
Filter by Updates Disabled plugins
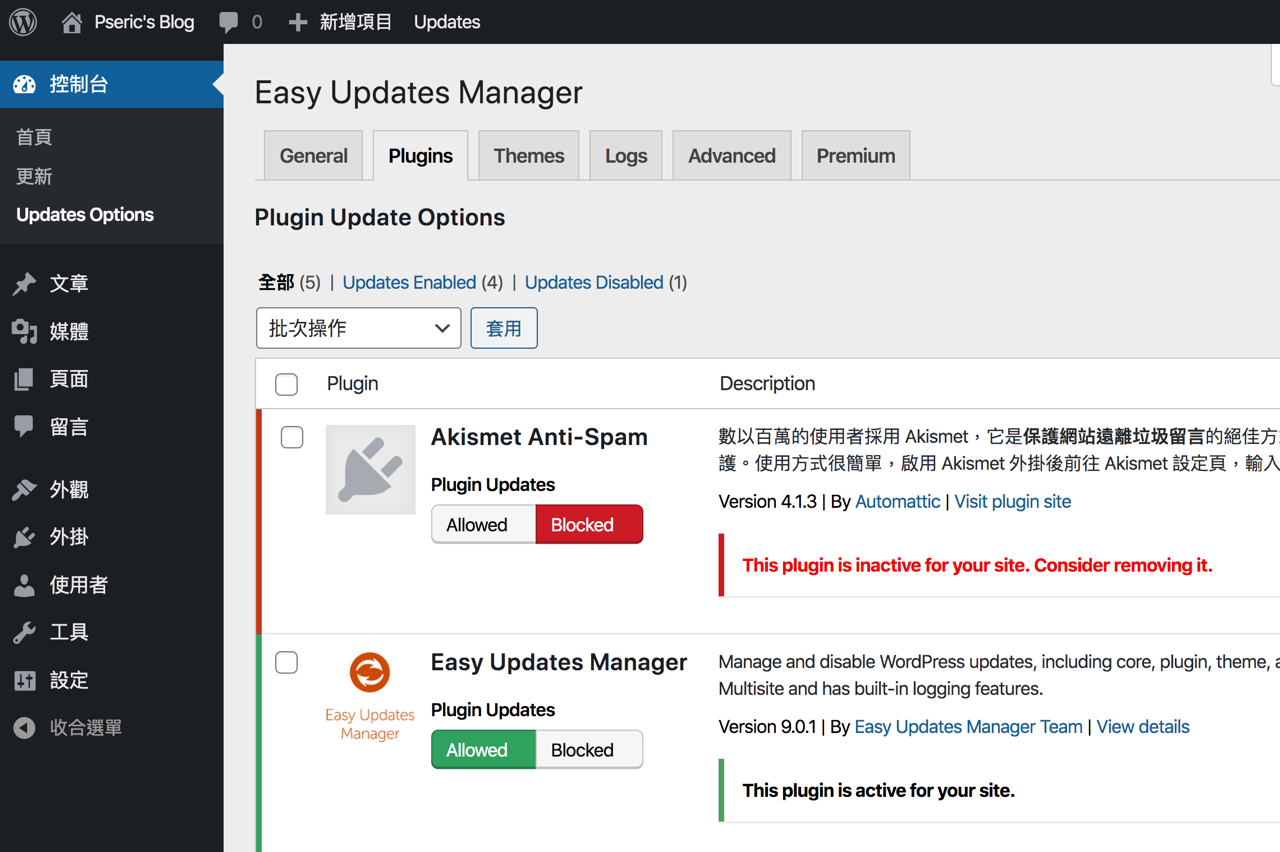click(x=594, y=283)
